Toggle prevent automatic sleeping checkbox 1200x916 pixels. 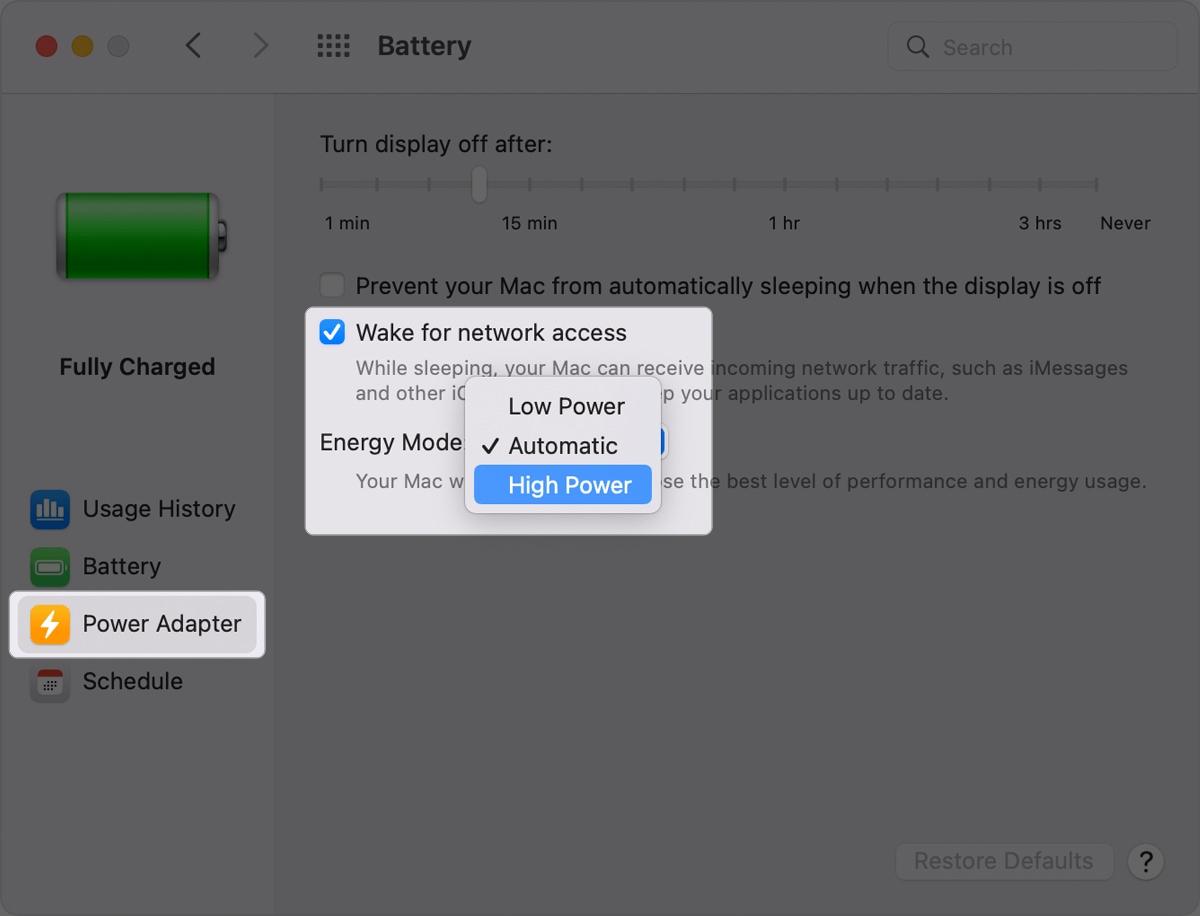point(332,286)
